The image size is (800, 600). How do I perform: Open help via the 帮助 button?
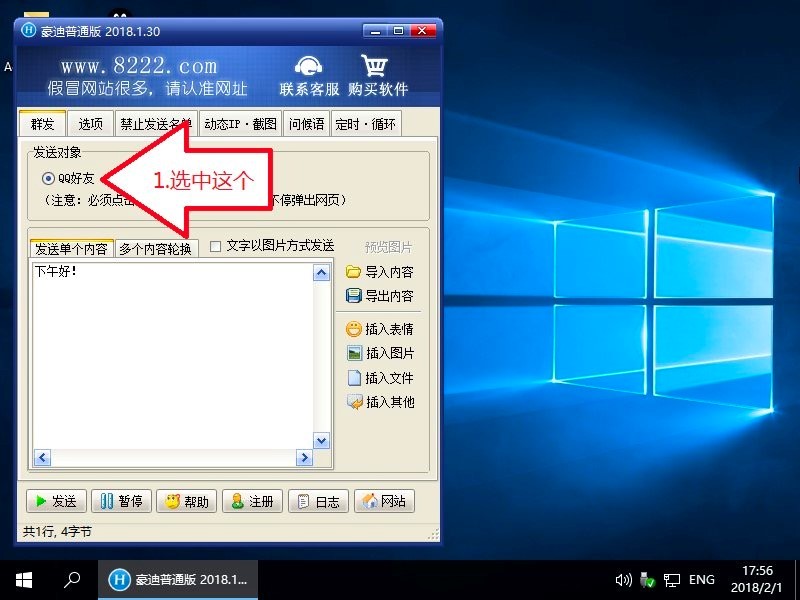pos(187,502)
